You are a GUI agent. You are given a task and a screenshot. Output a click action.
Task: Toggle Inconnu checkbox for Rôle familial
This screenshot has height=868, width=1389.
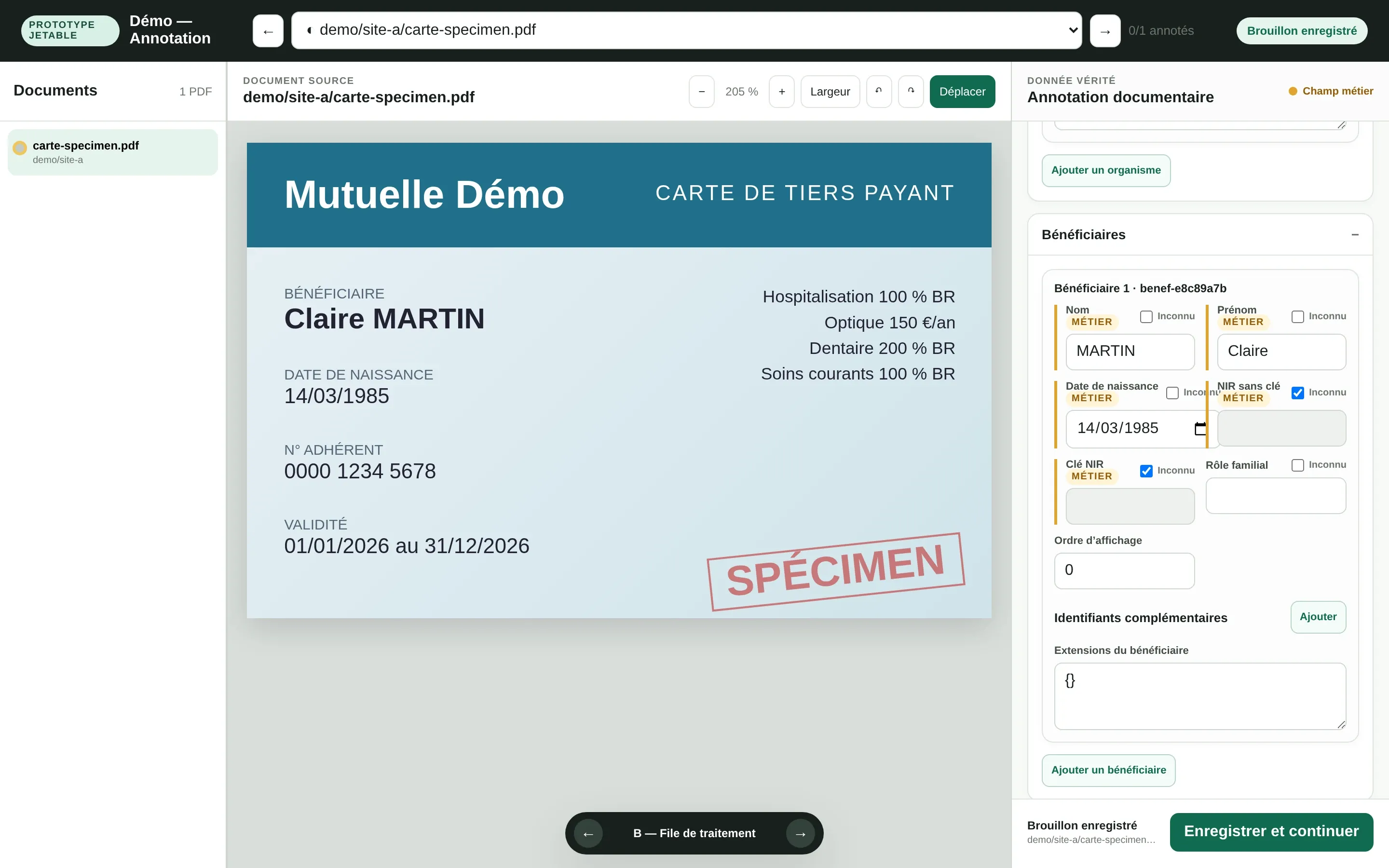click(x=1298, y=465)
